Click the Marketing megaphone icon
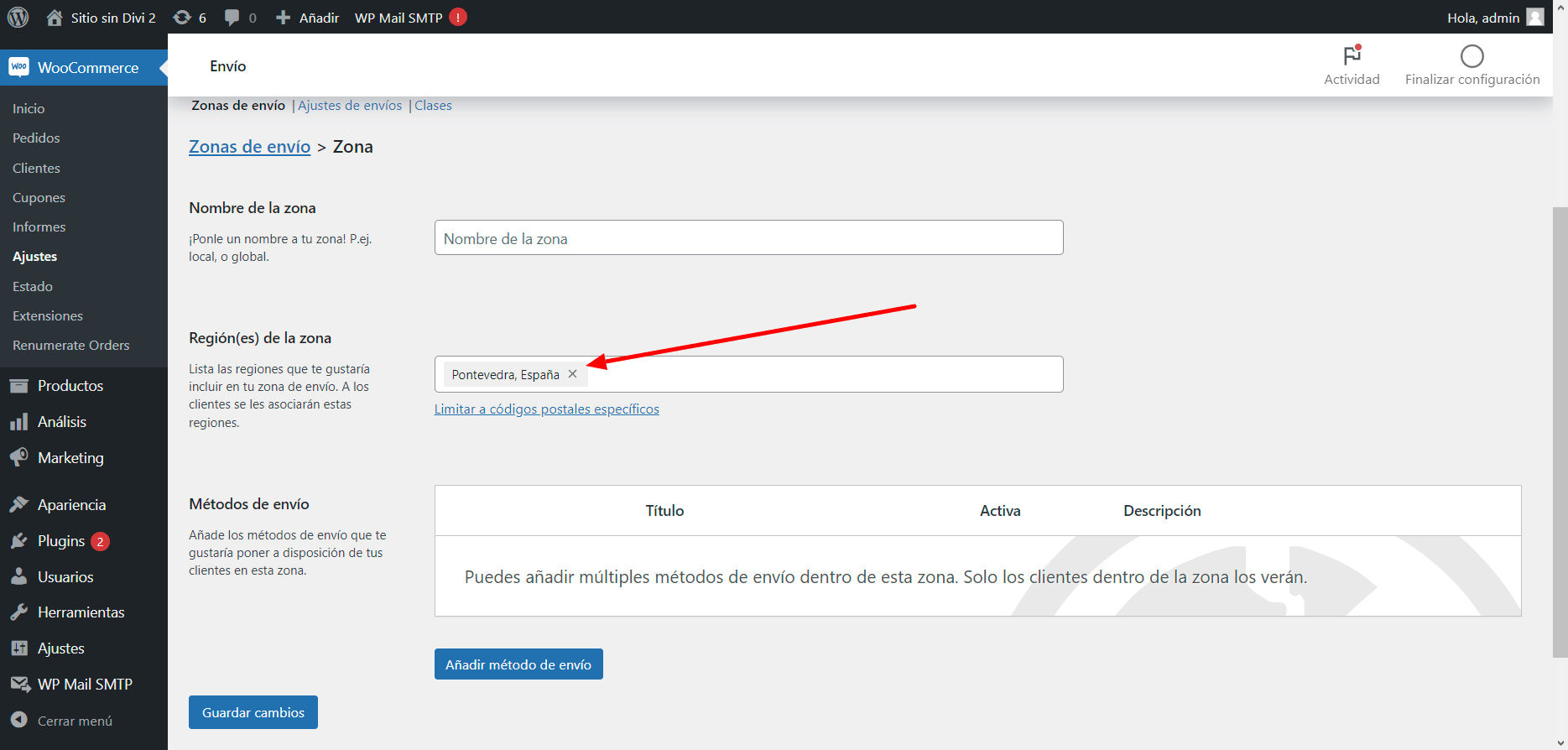 coord(18,457)
